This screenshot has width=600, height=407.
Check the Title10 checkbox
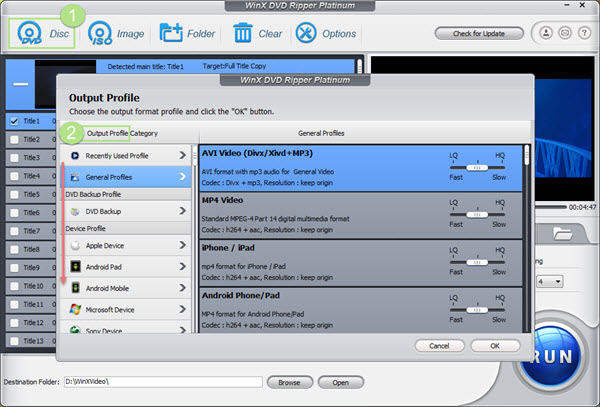click(14, 286)
